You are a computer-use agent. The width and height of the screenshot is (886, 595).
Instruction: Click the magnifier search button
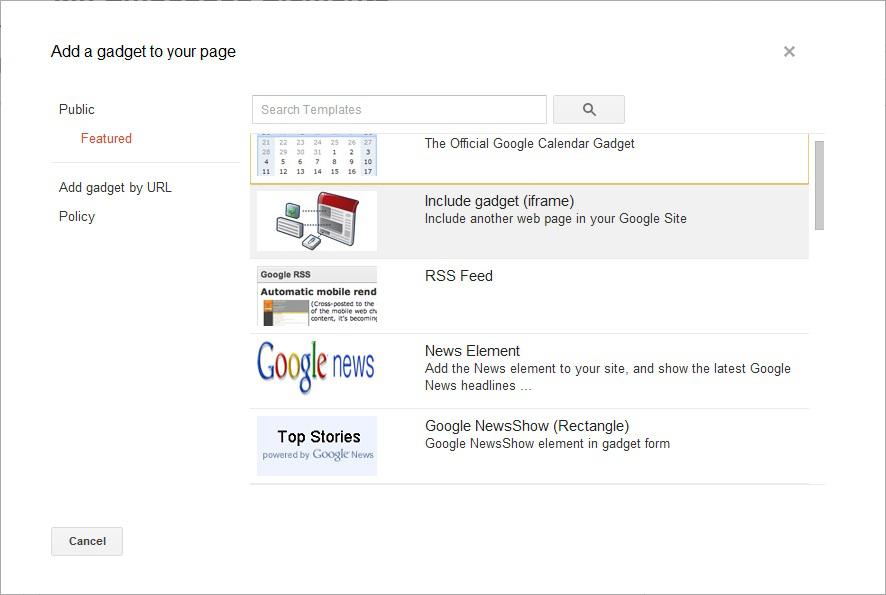589,110
